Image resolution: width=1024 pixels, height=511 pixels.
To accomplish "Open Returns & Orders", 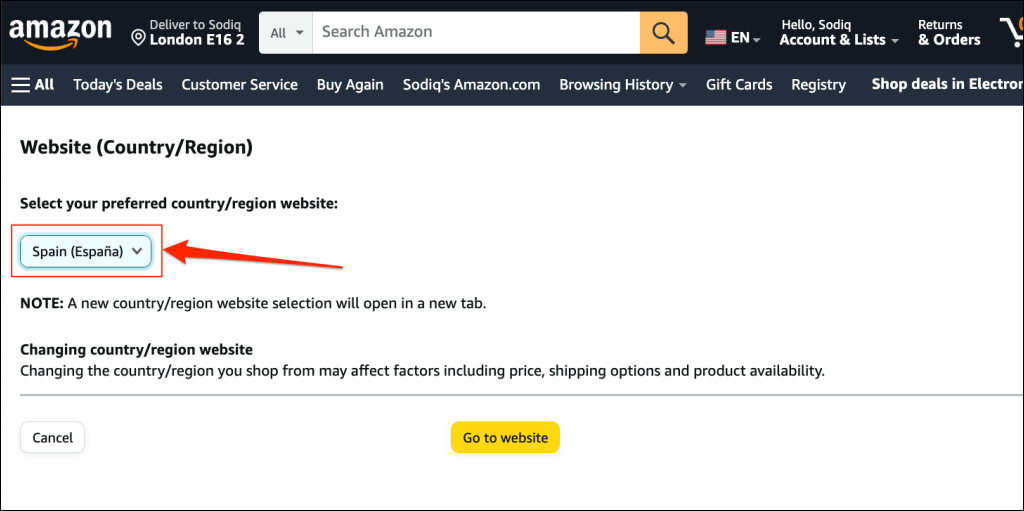I will [x=949, y=33].
